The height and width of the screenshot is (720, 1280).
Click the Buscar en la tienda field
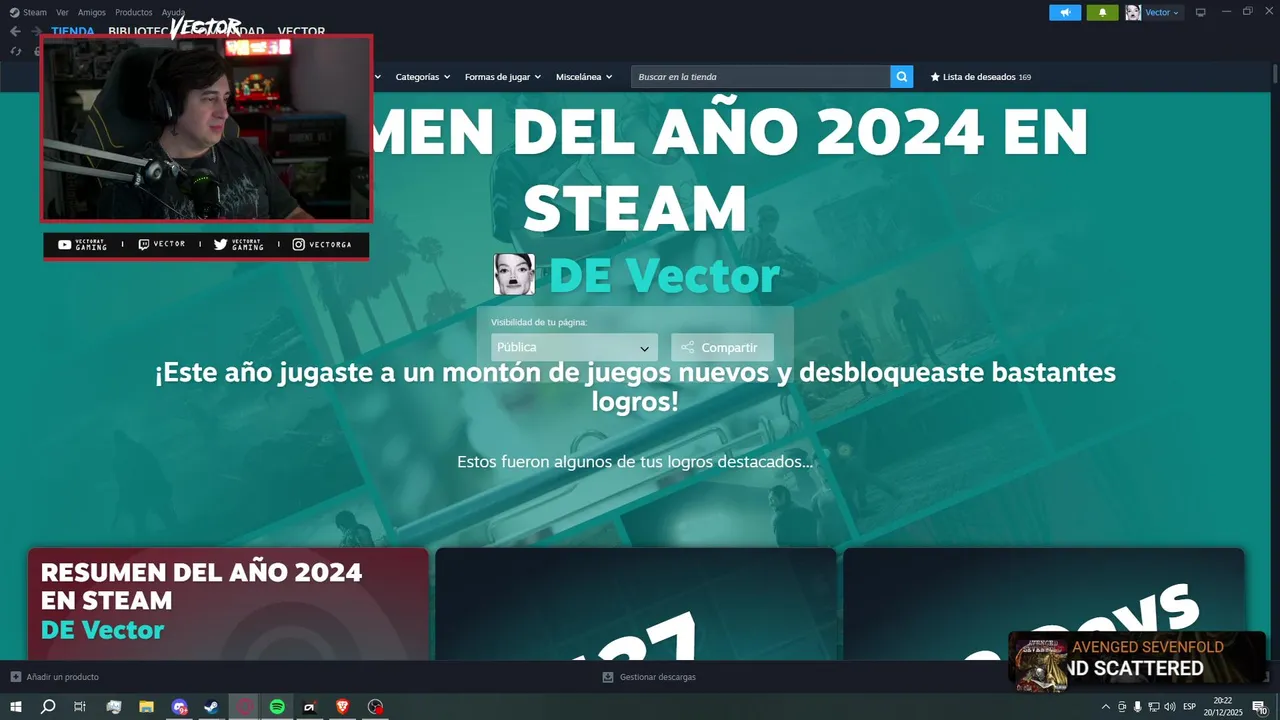tap(760, 77)
